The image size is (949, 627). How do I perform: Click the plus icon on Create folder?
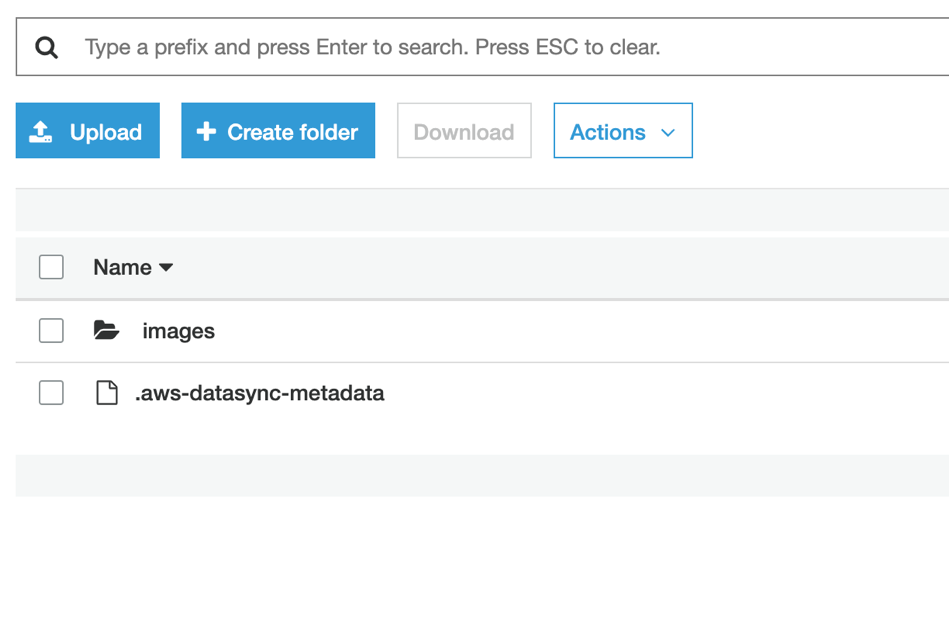pyautogui.click(x=206, y=131)
